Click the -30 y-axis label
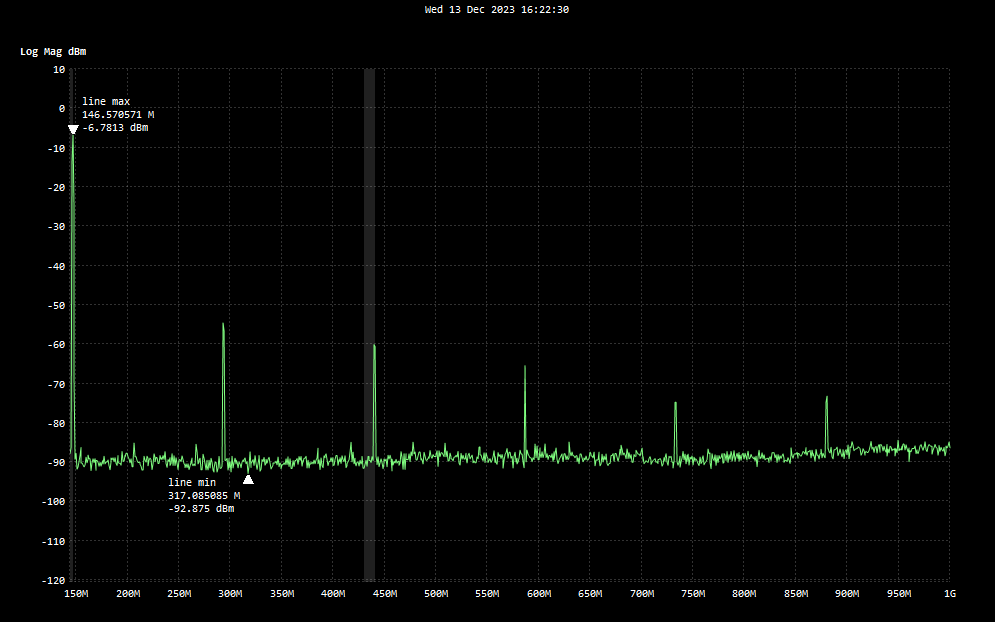Screen dimensions: 995x622 pos(56,227)
